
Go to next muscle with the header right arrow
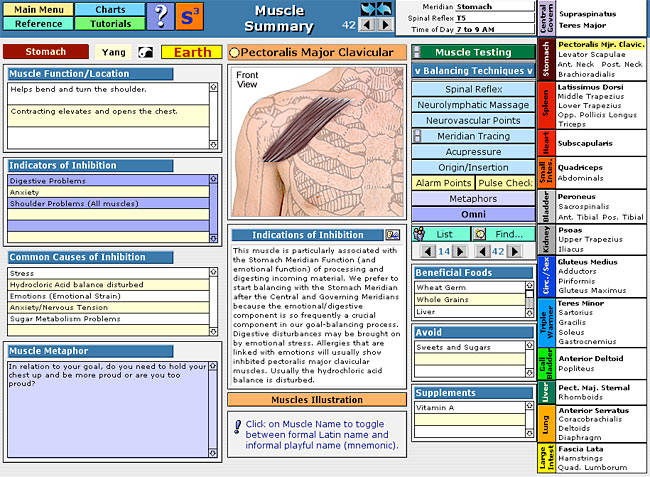(386, 24)
